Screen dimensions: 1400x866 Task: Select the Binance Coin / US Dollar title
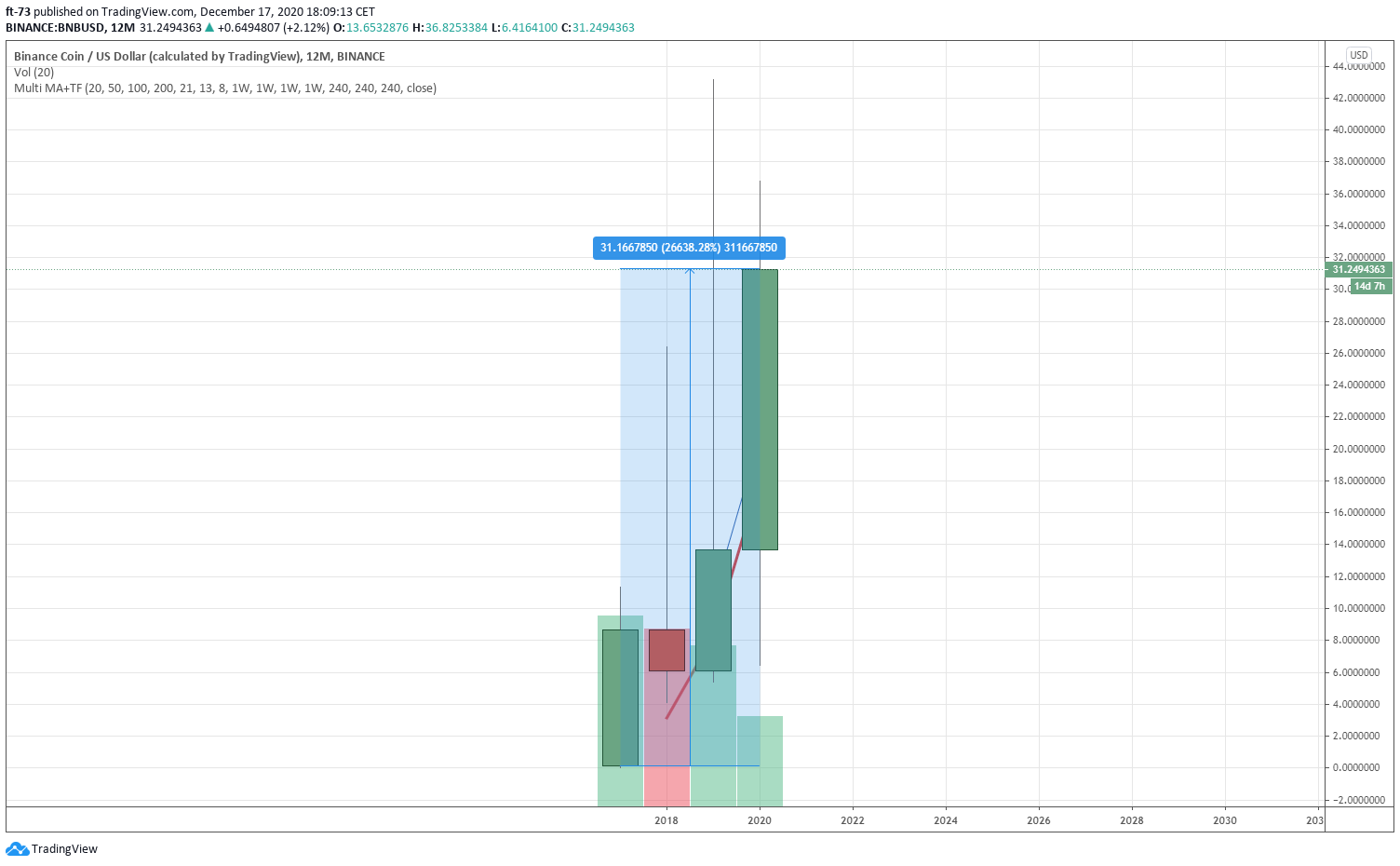[199, 56]
